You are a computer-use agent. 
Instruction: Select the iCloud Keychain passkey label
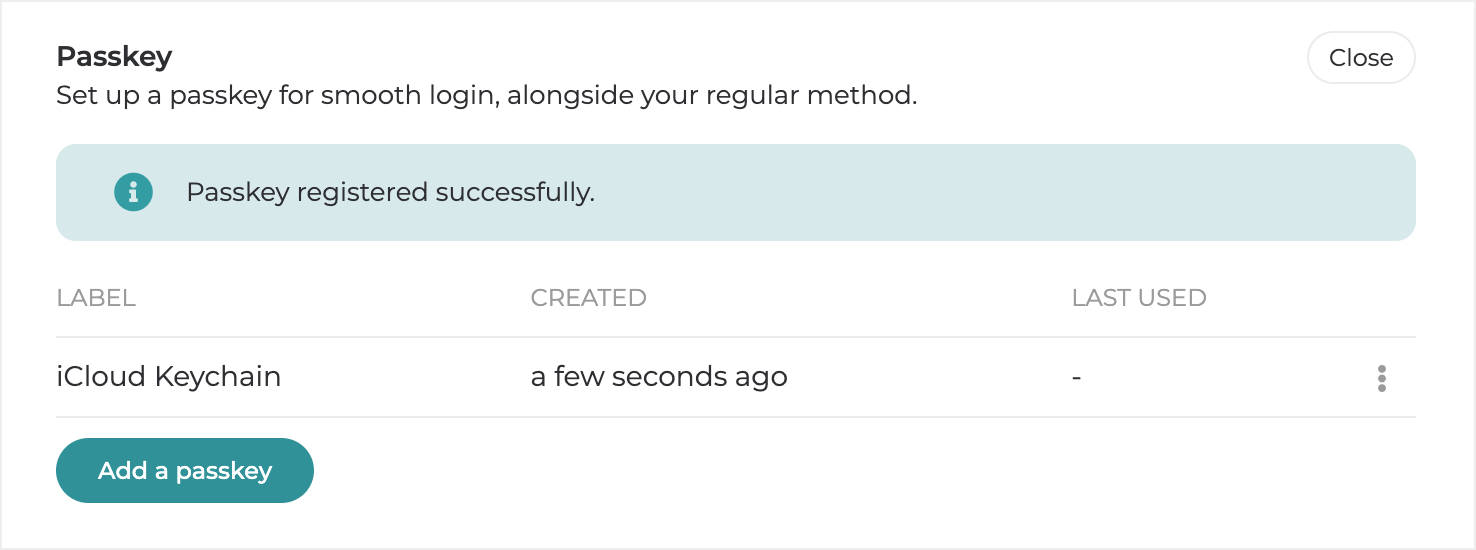point(169,377)
